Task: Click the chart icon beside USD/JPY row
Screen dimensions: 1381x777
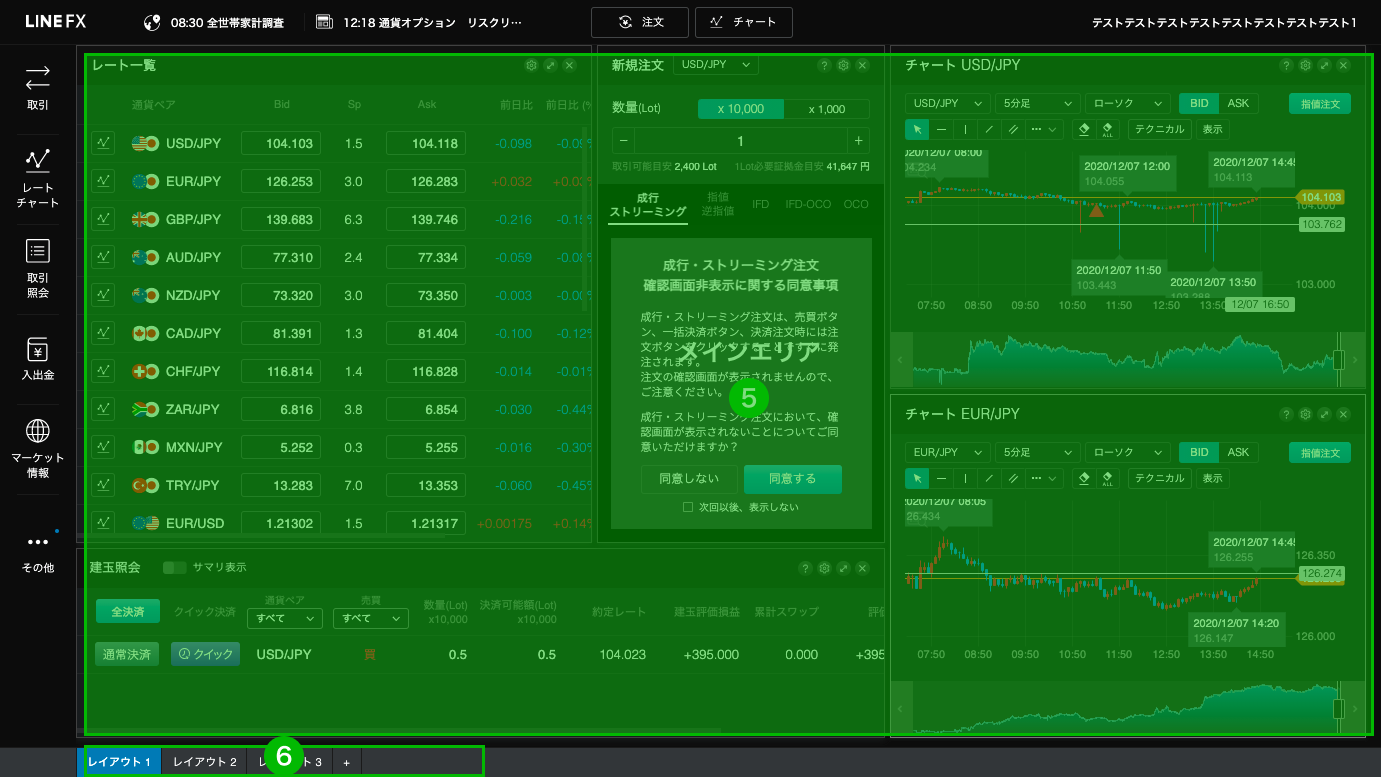Action: pos(103,143)
